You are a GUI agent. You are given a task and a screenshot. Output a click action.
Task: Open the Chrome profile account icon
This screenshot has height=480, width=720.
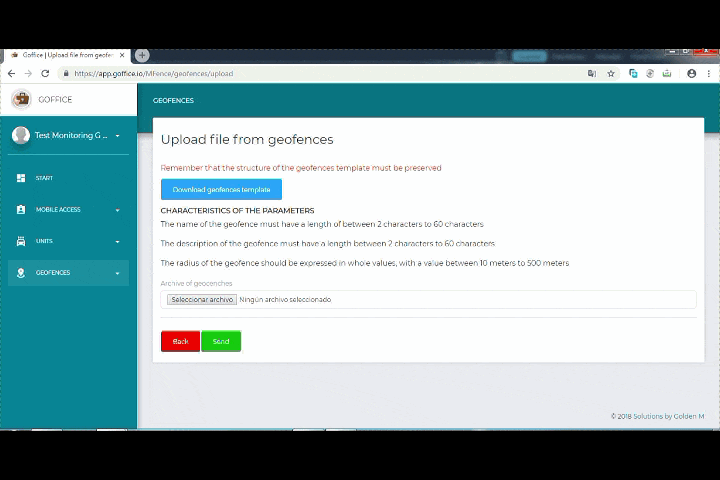691,73
